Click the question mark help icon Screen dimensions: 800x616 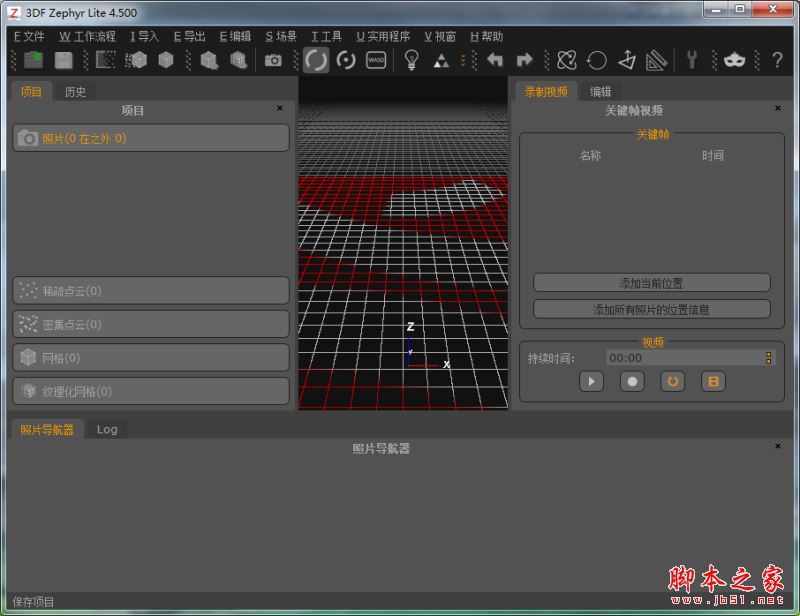tap(777, 60)
